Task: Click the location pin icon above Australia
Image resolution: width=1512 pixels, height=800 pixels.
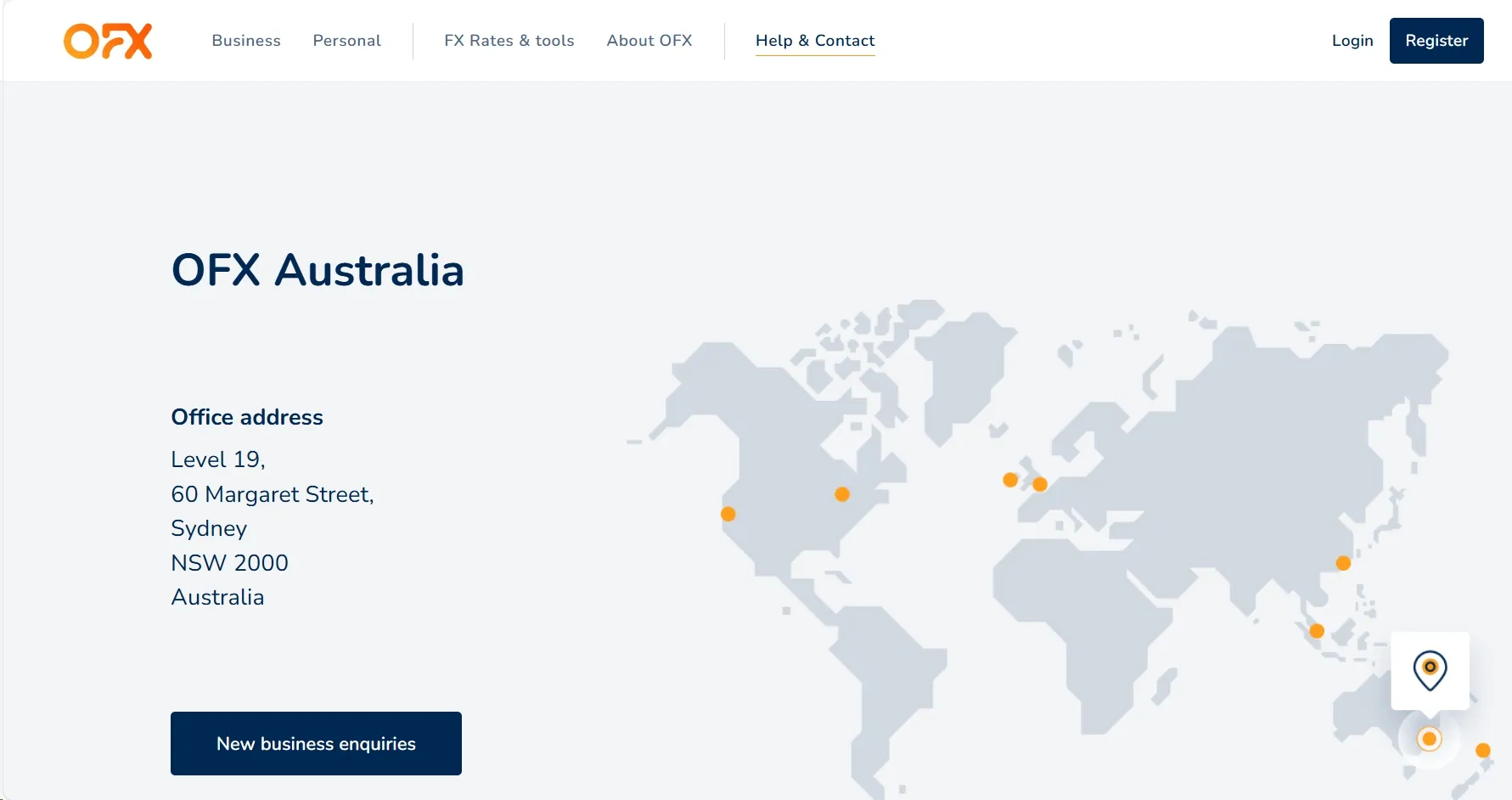Action: coord(1430,670)
